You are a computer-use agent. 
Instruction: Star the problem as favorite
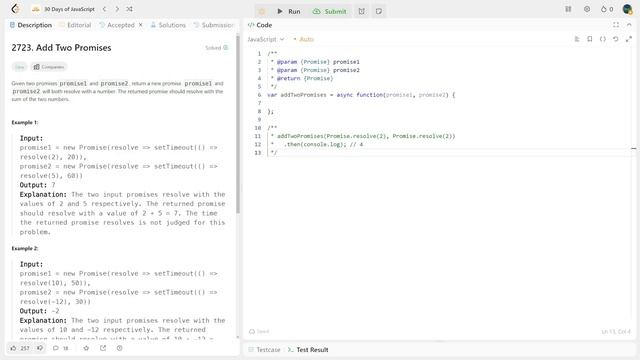86,348
